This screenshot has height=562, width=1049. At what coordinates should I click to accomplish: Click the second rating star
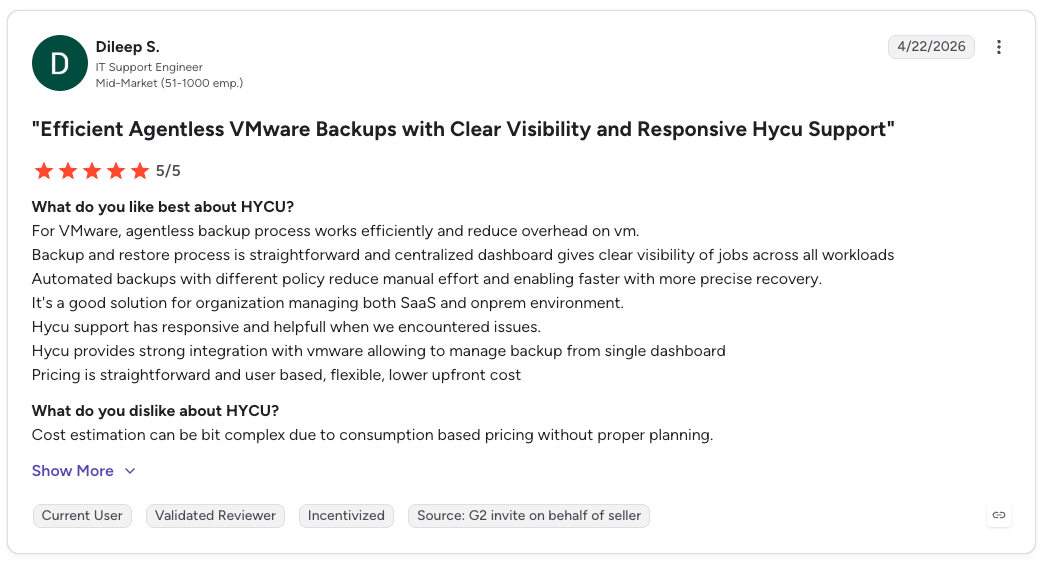[68, 171]
